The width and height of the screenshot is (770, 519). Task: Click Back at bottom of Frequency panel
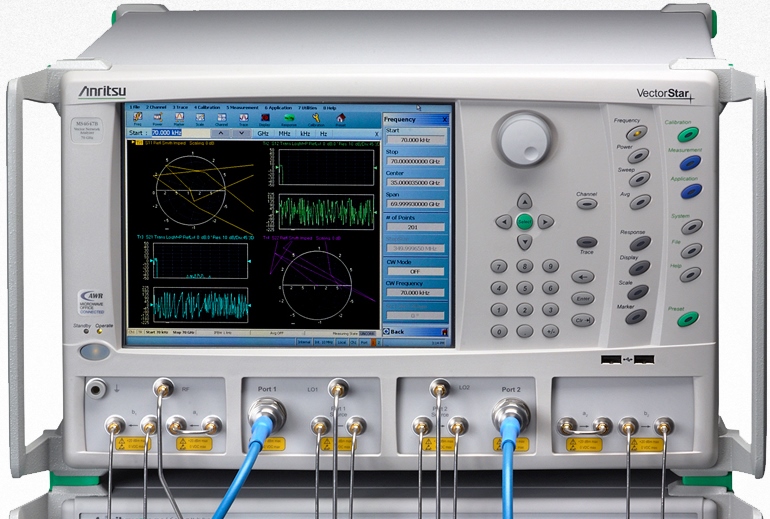coord(397,331)
